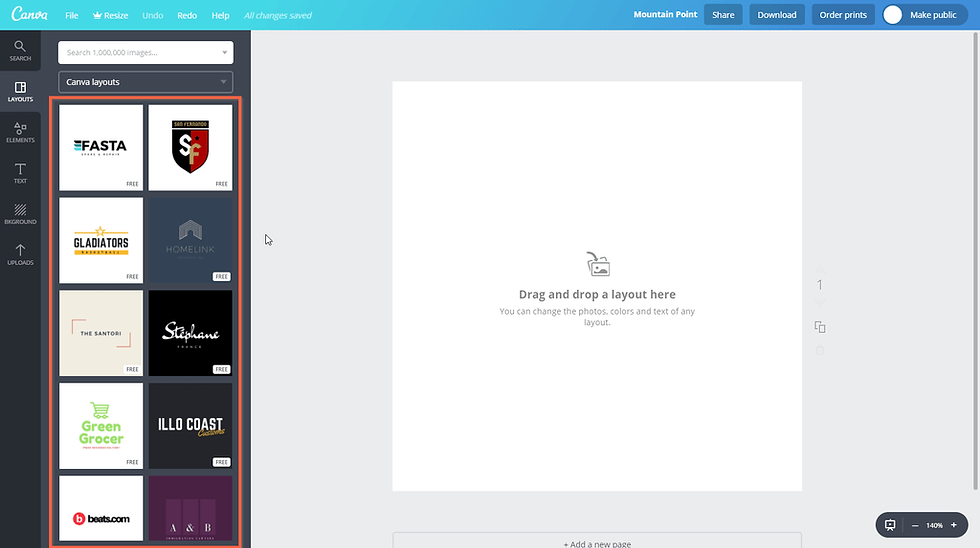Open the Resize menu with crown
Screen dimensions: 980x548
[x=111, y=15]
